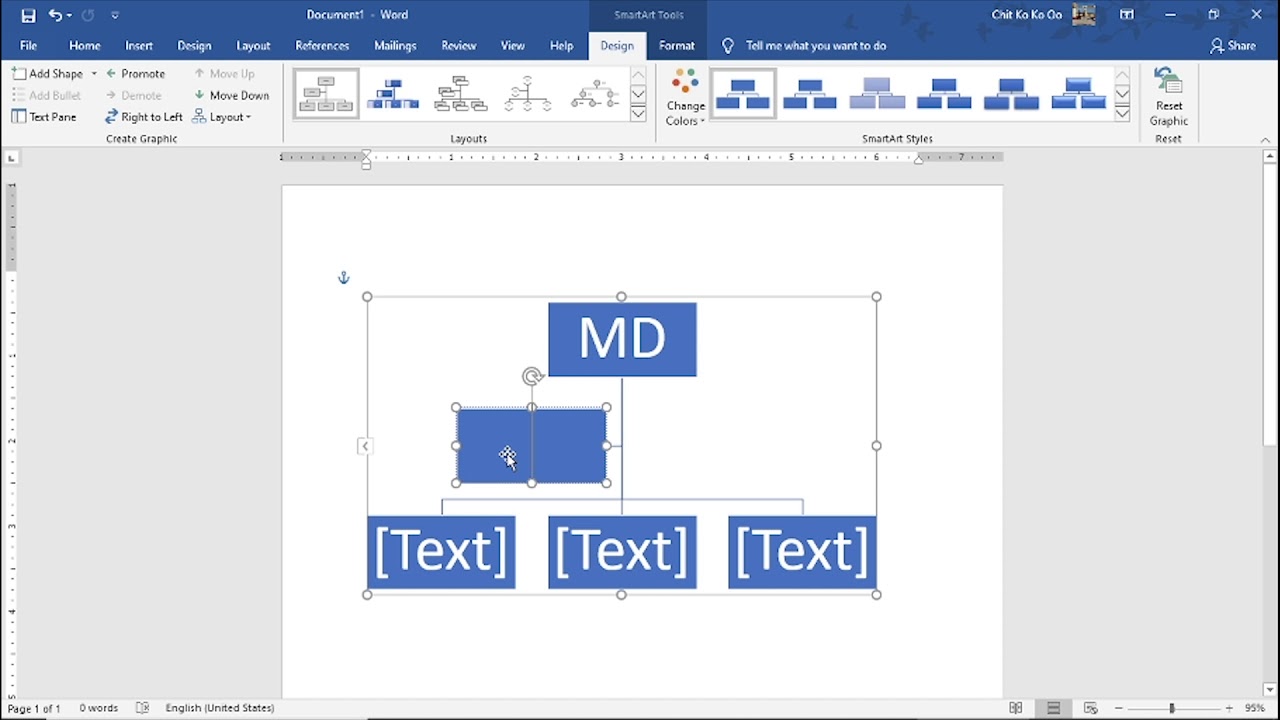1280x720 pixels.
Task: Open the References ribbon tab
Action: pos(322,46)
